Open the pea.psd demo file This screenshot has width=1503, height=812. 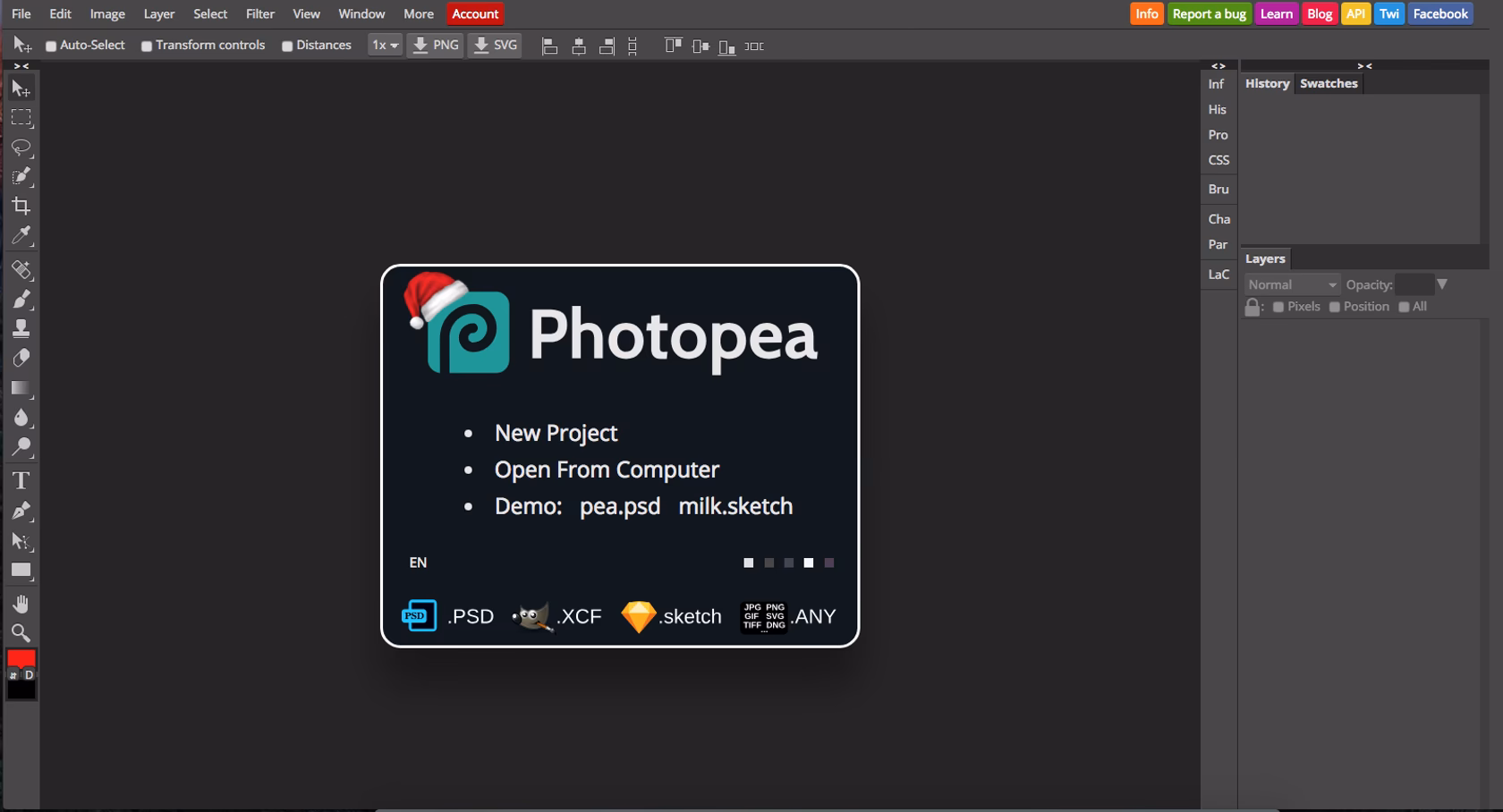pos(619,505)
